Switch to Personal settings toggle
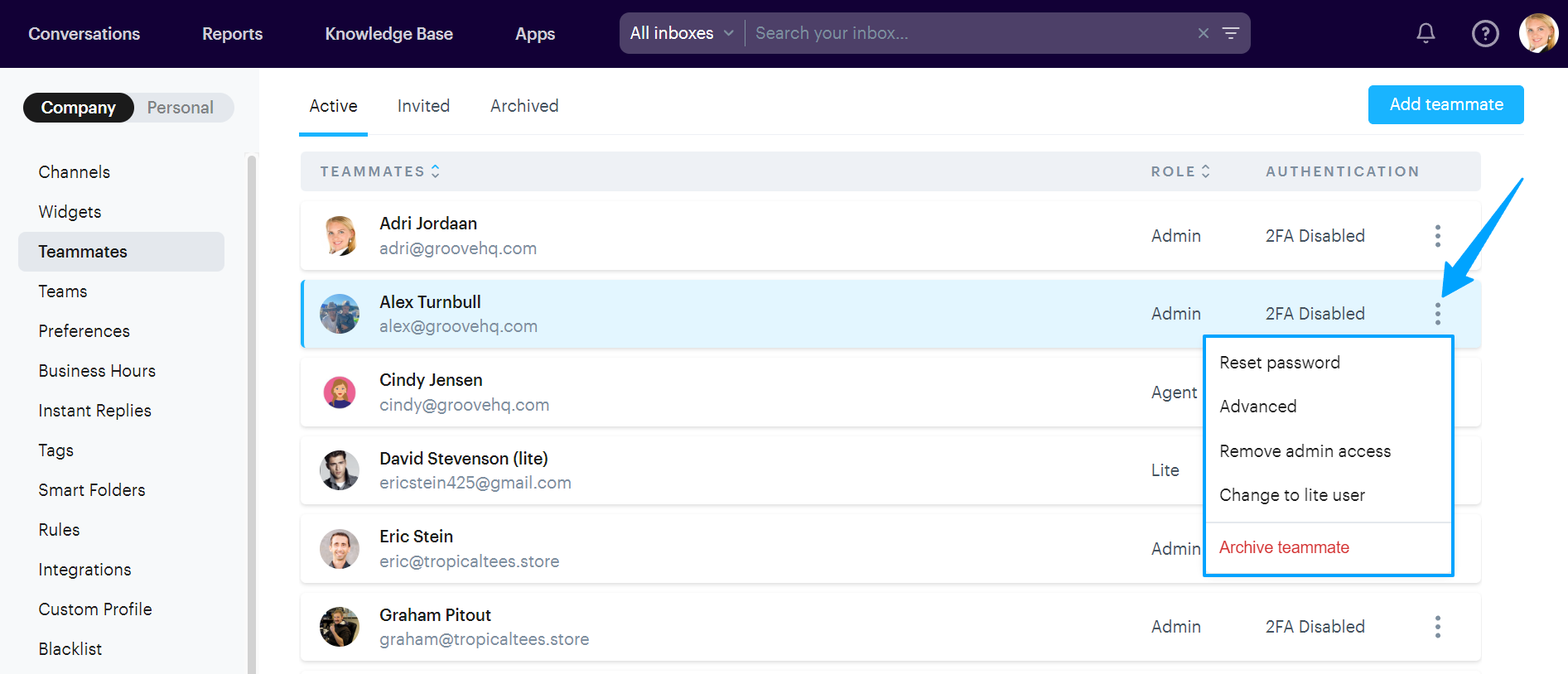1568x674 pixels. 181,108
